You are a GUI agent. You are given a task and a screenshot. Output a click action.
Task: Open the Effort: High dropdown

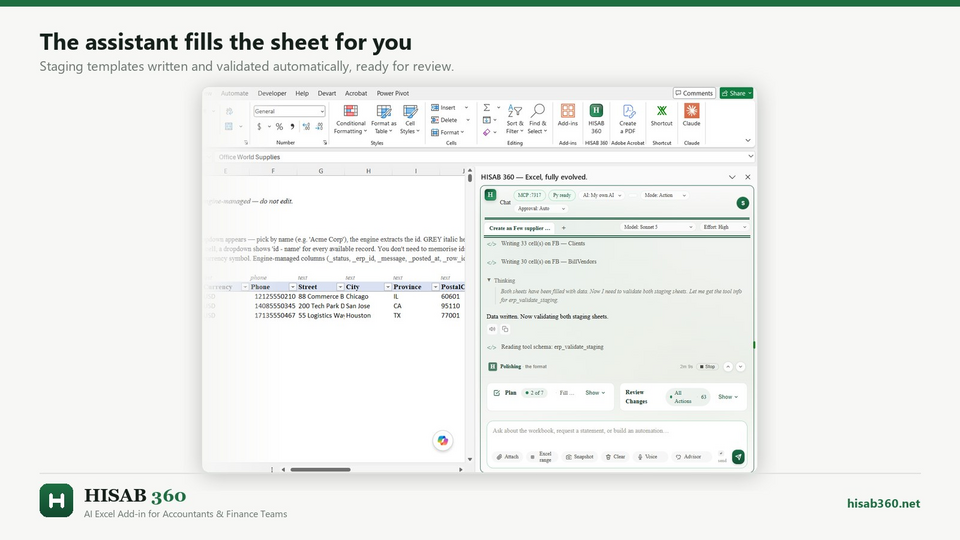tap(724, 227)
